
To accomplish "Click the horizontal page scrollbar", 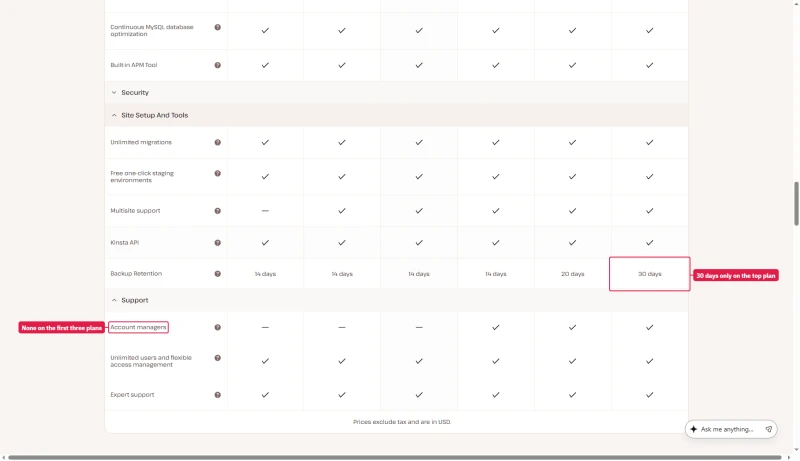I will (x=395, y=457).
